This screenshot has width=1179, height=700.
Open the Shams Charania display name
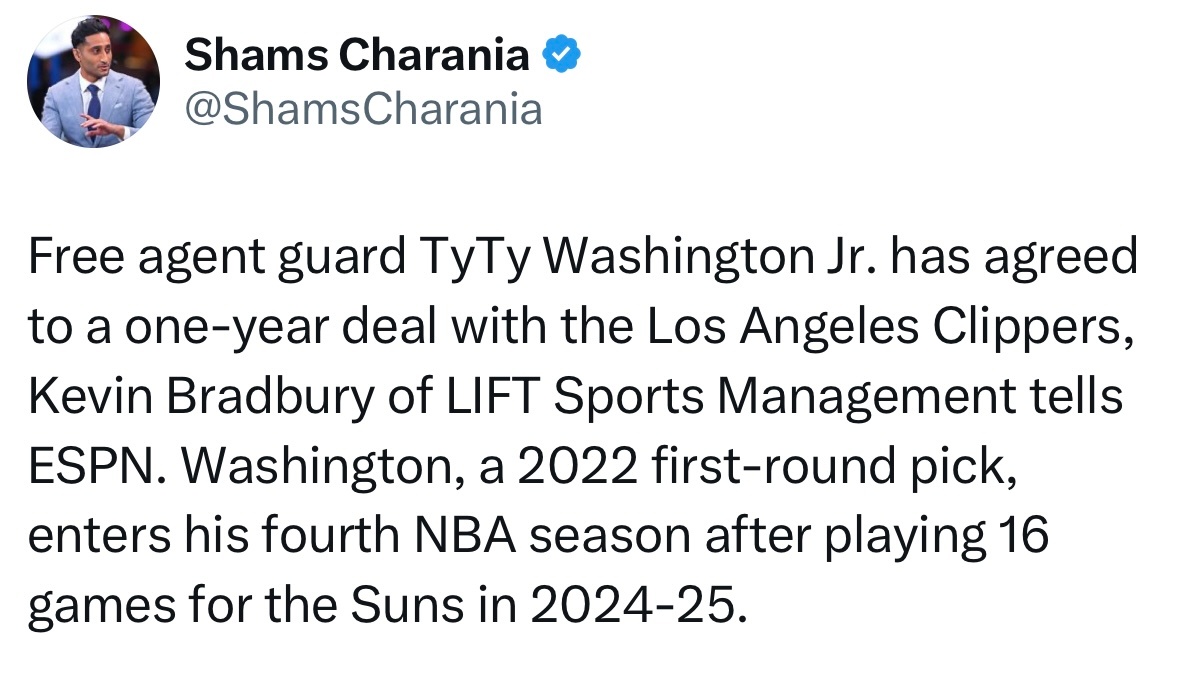(x=356, y=55)
